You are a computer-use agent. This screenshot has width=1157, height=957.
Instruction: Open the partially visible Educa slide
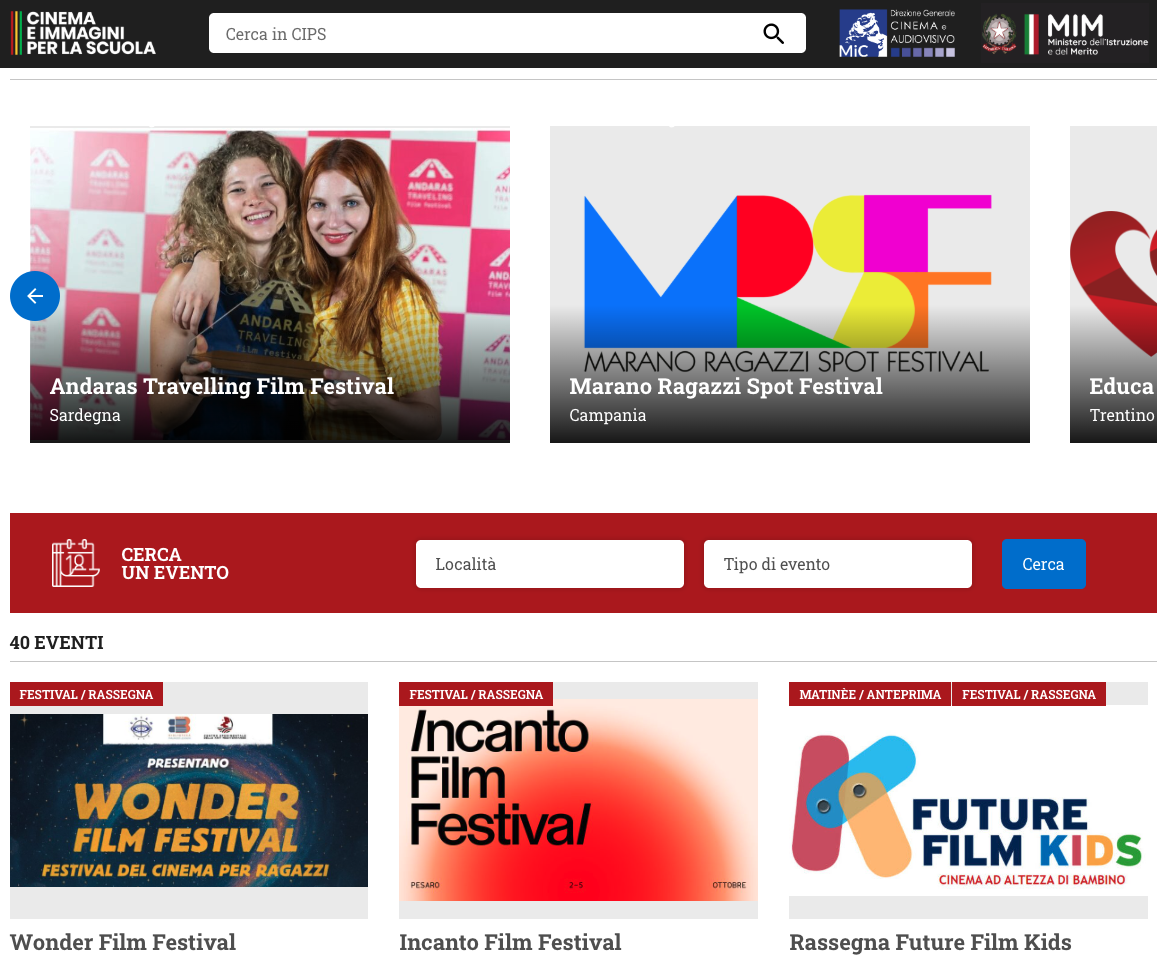click(x=1113, y=285)
